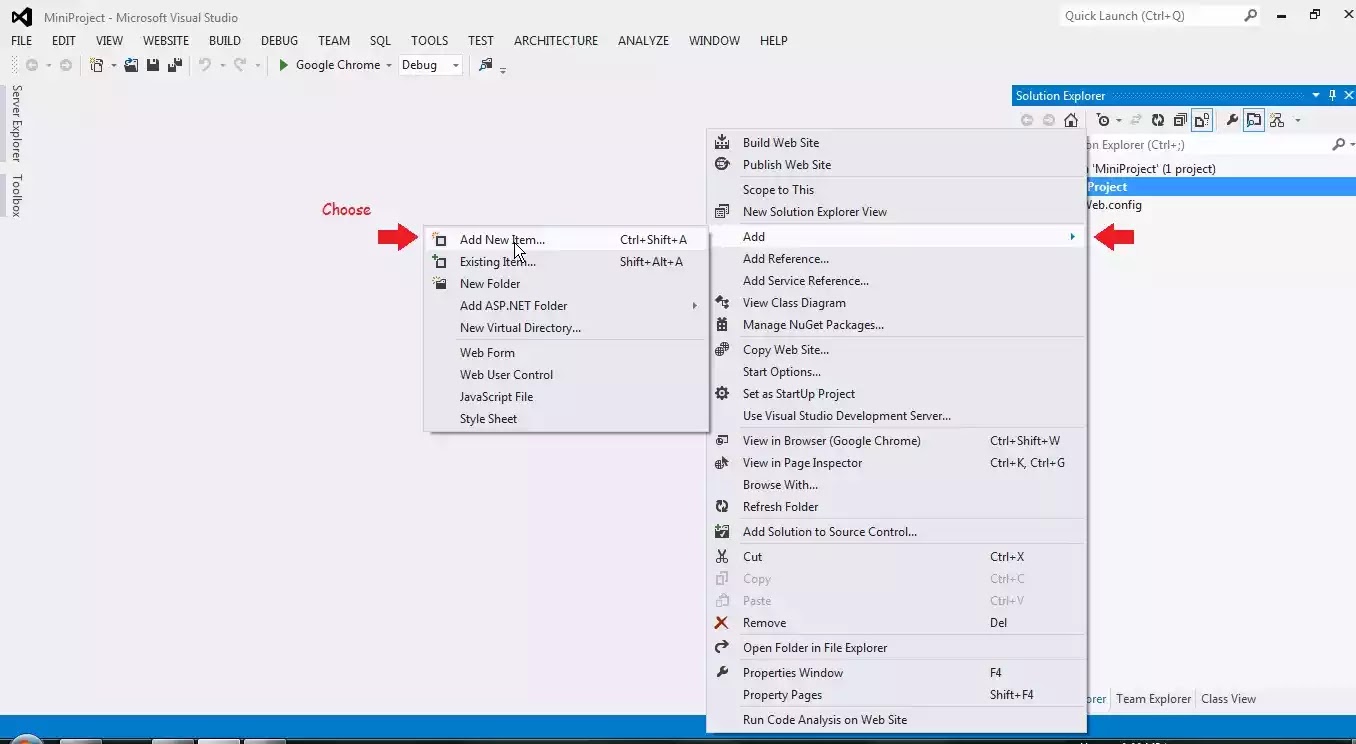Switch to the Class View tab

click(x=1228, y=699)
